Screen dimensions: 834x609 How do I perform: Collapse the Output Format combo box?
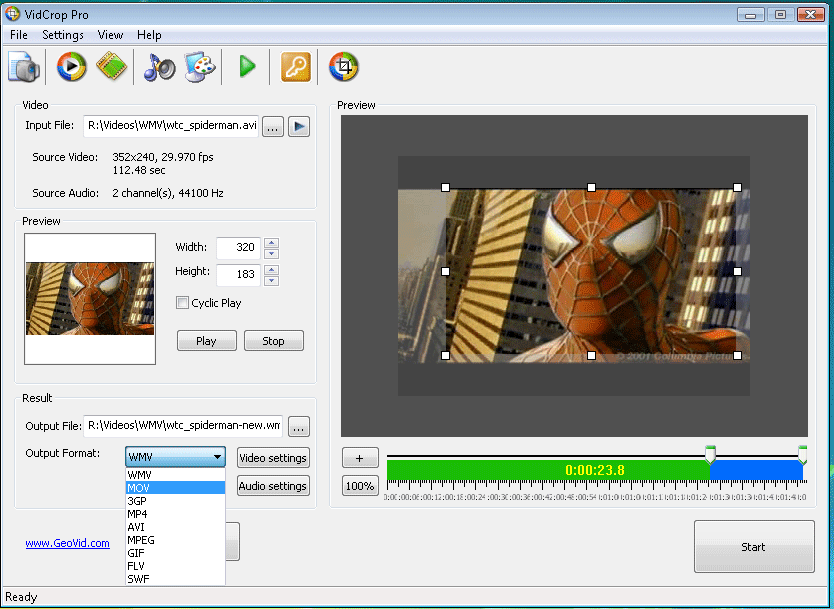tap(217, 457)
